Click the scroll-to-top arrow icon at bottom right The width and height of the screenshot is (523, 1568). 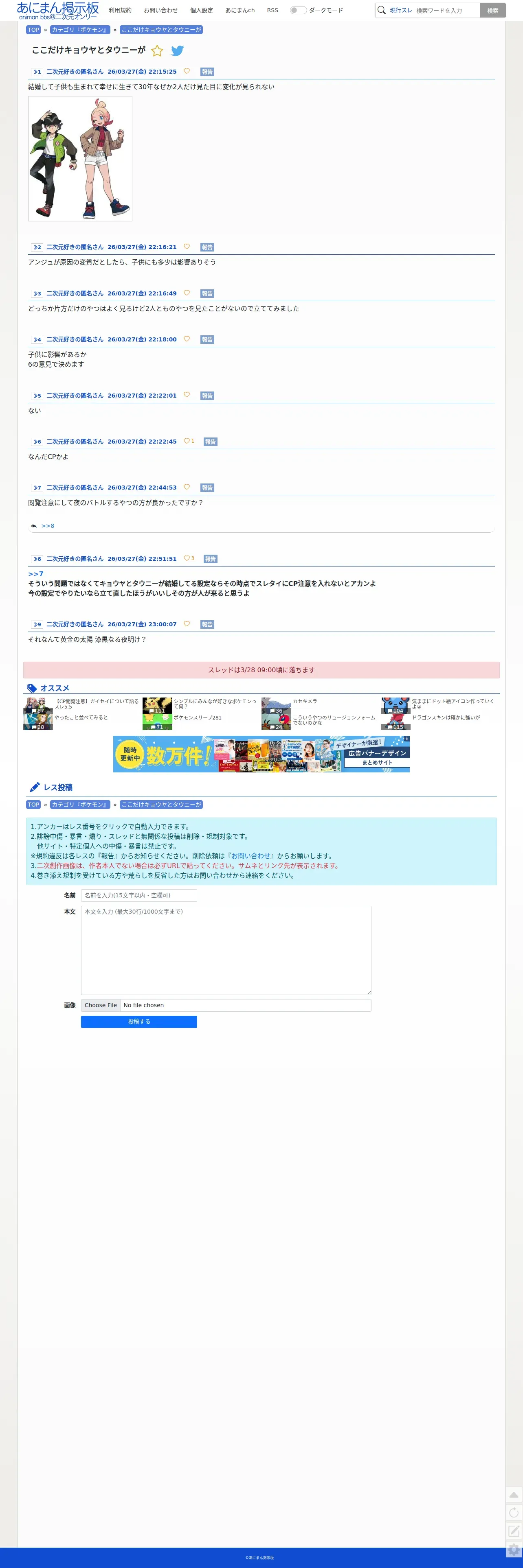514,1495
